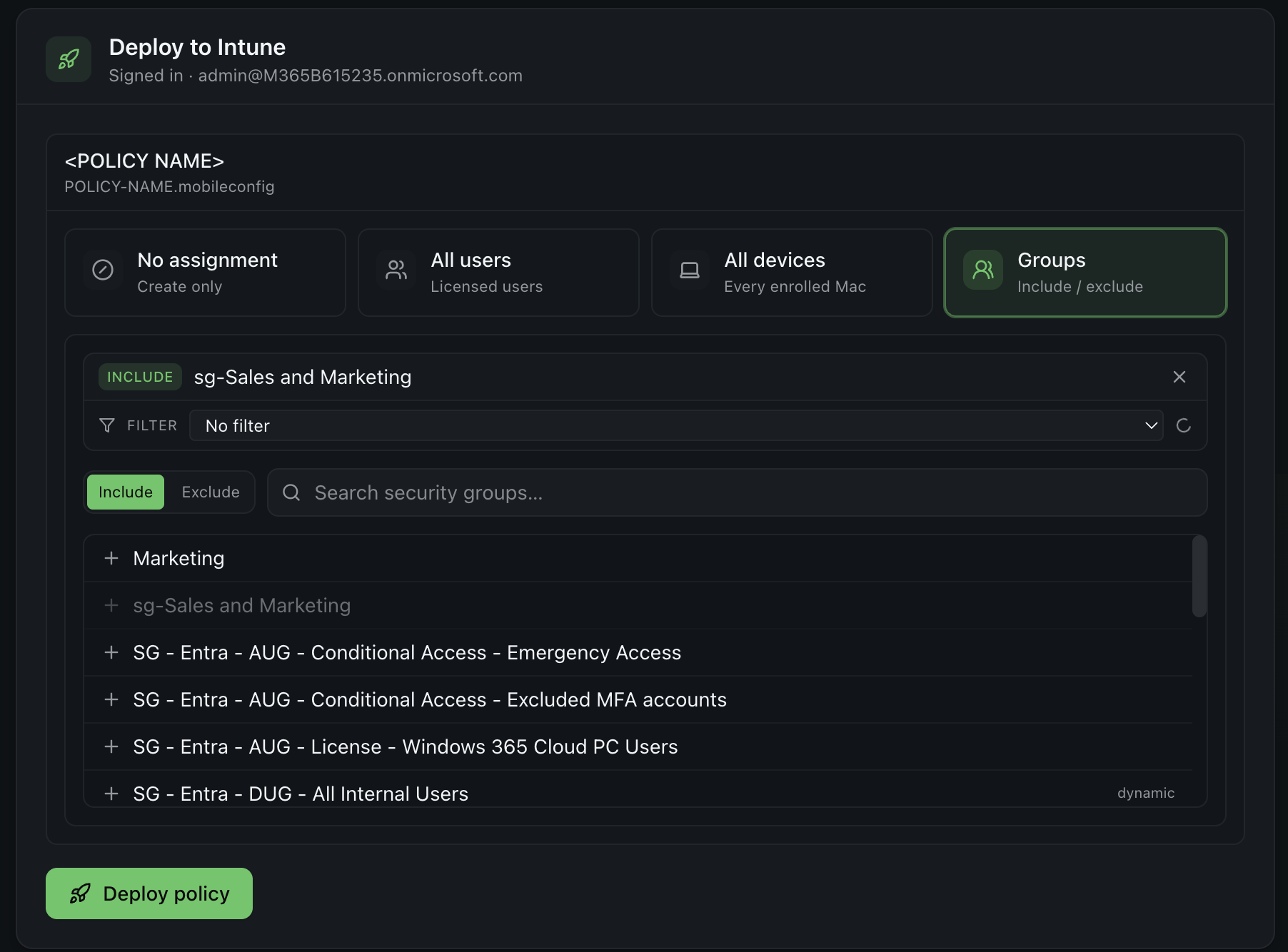Click the dynamic label on All Internal Users
1288x952 pixels.
tap(1146, 793)
